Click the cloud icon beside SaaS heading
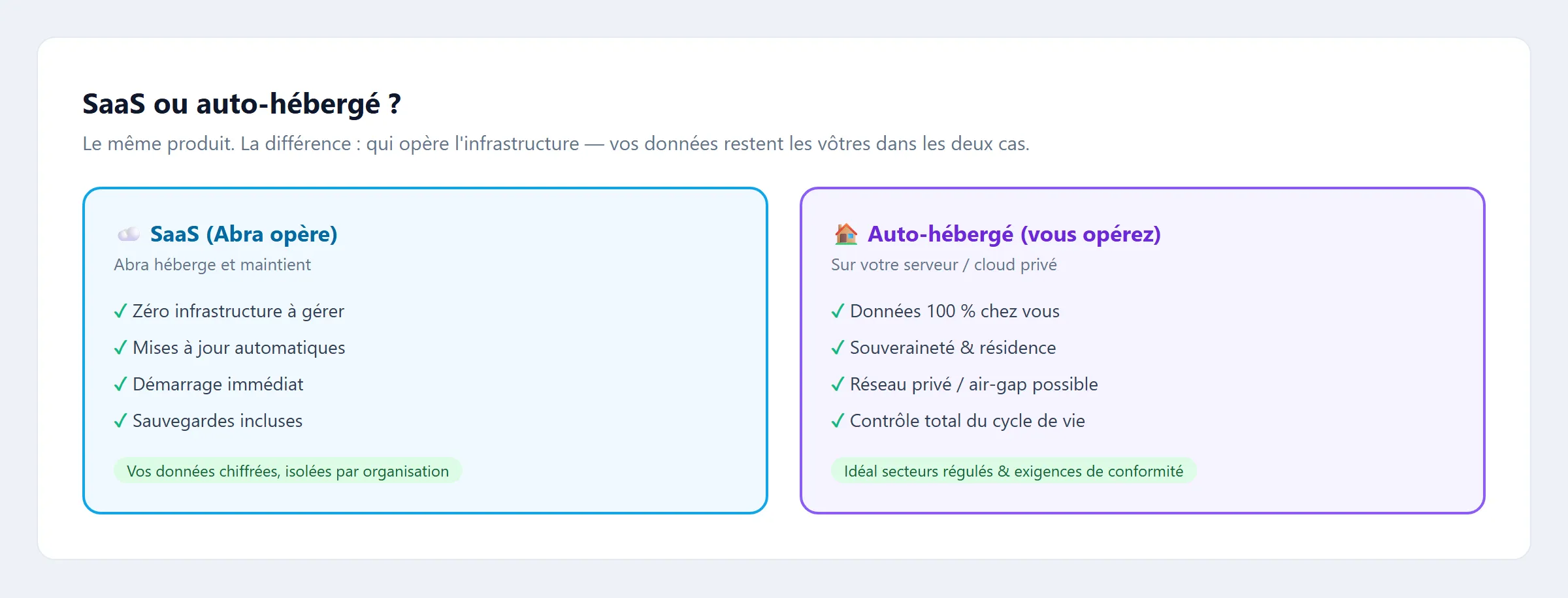 click(x=128, y=234)
